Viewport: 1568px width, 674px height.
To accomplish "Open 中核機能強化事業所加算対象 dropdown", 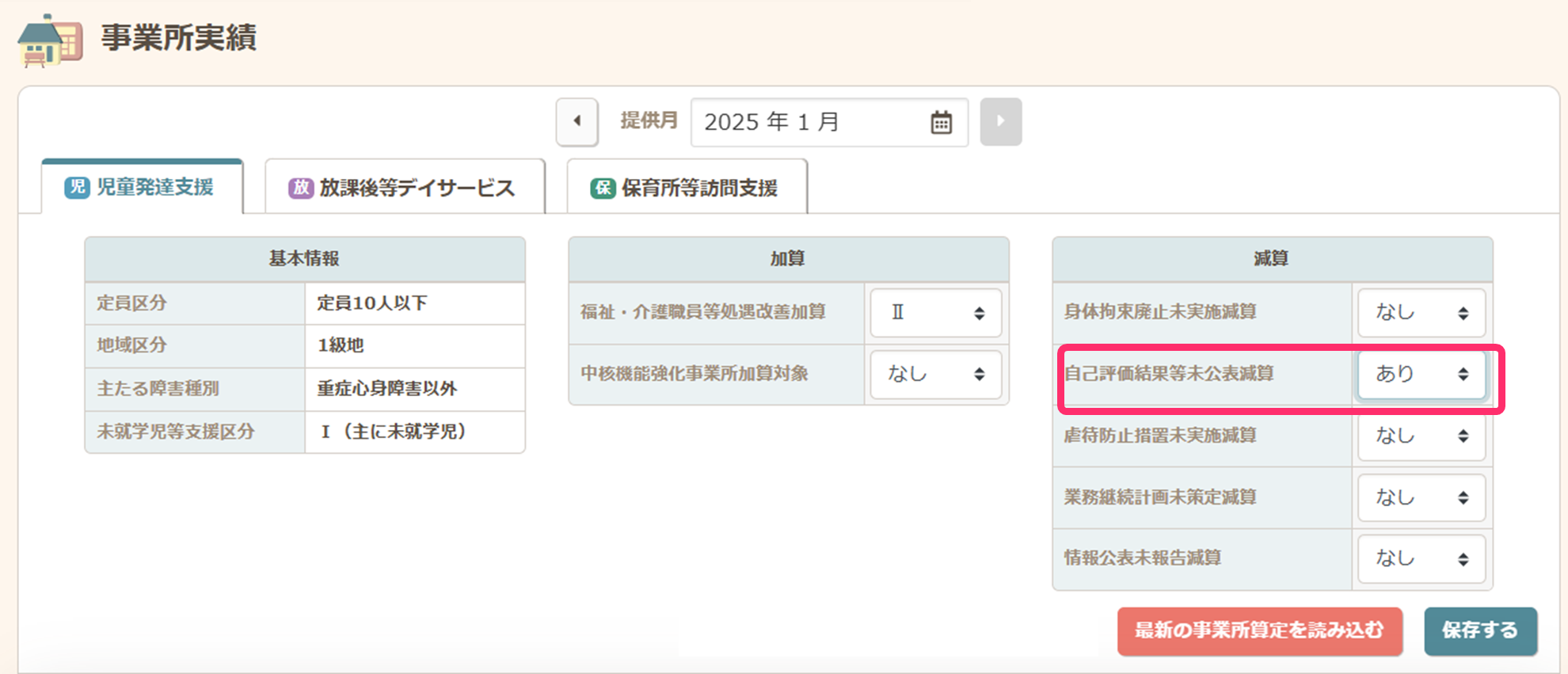I will [x=935, y=374].
